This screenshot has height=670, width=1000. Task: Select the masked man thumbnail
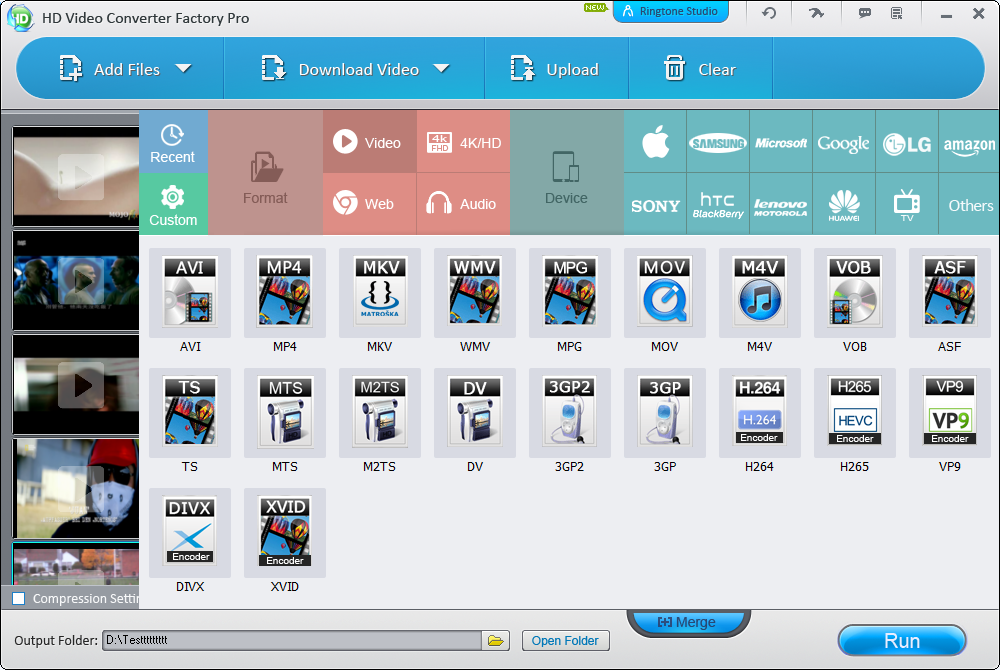point(76,488)
